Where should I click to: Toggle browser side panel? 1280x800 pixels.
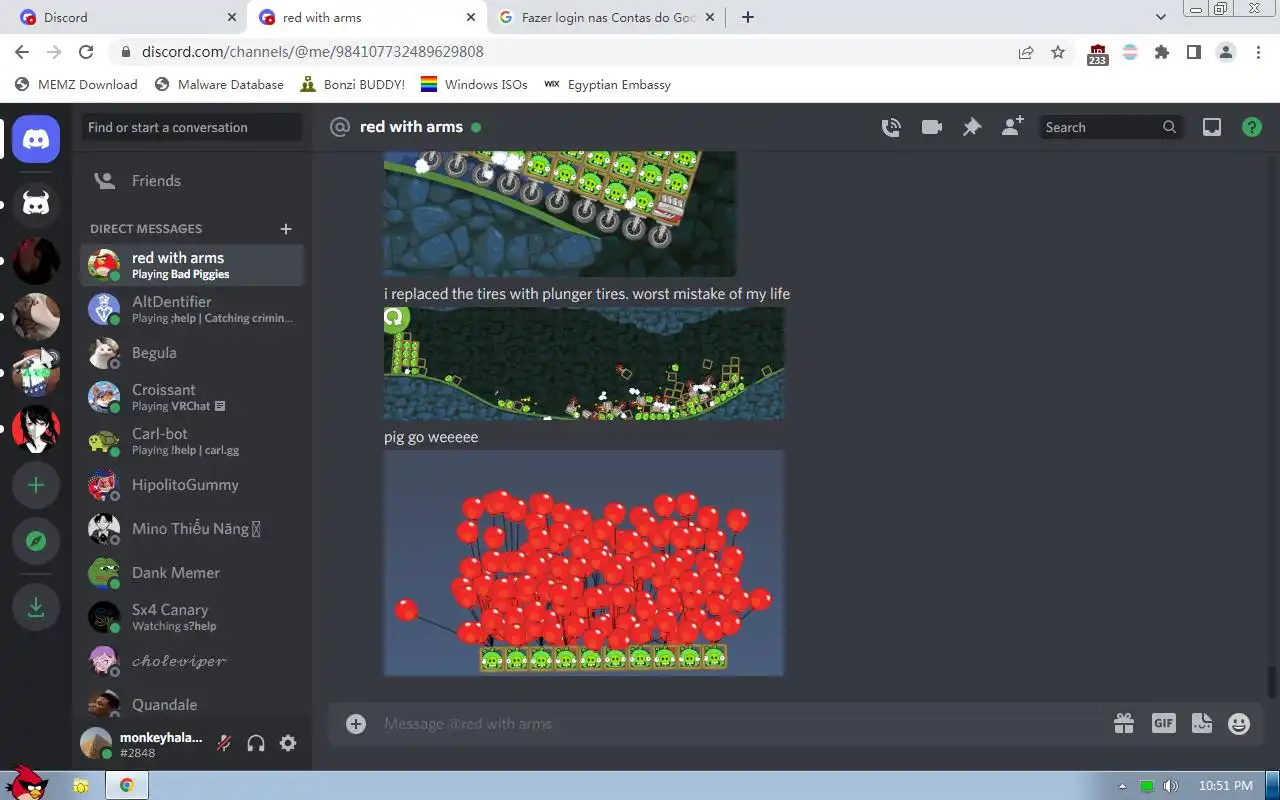click(1194, 52)
